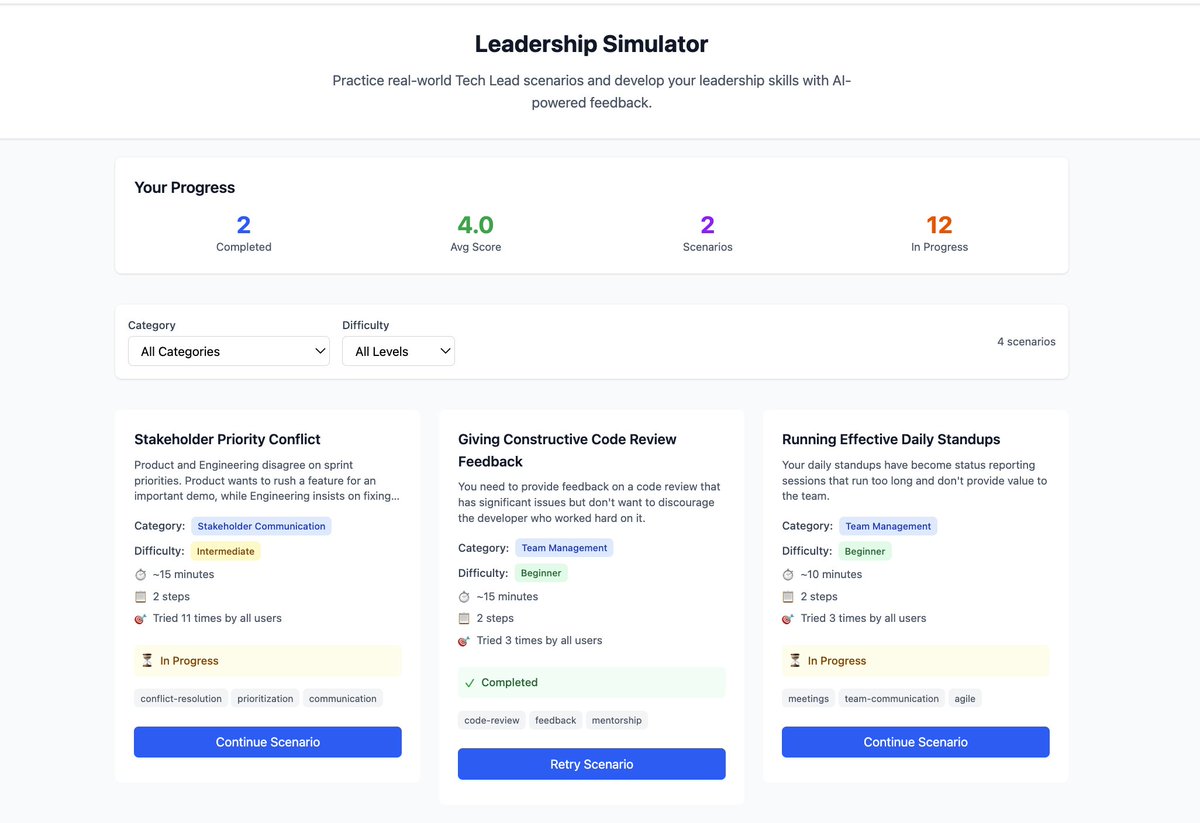Viewport: 1200px width, 823px height.
Task: Click the prioritization tag
Action: [266, 699]
